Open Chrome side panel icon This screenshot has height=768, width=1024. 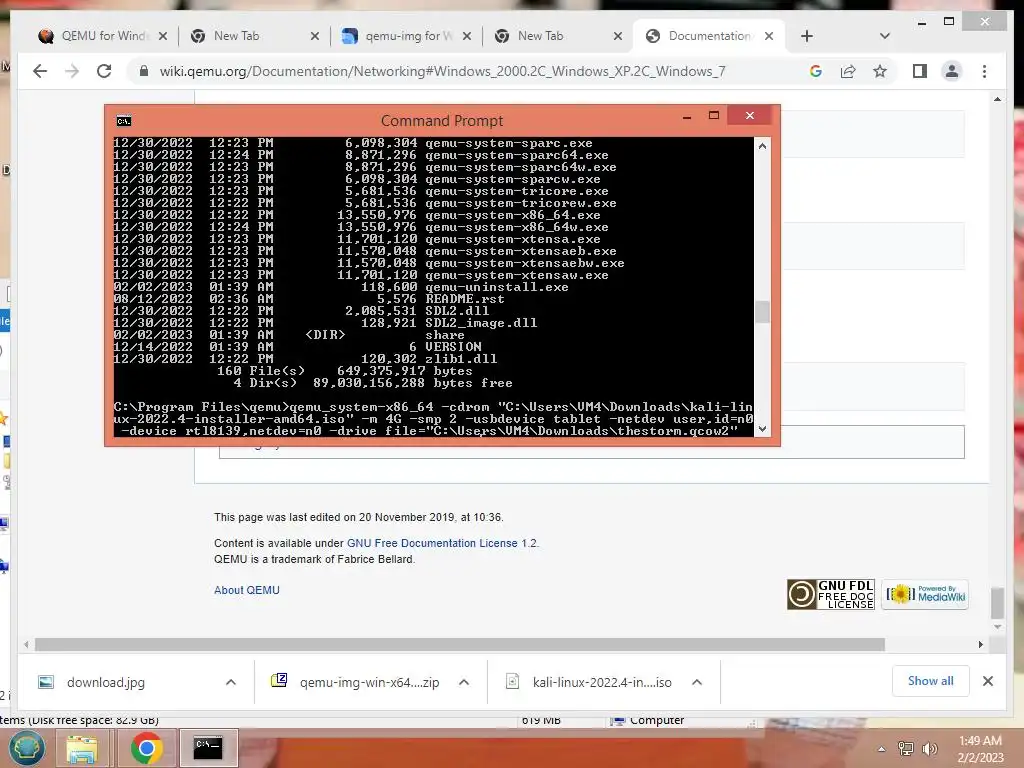(920, 71)
